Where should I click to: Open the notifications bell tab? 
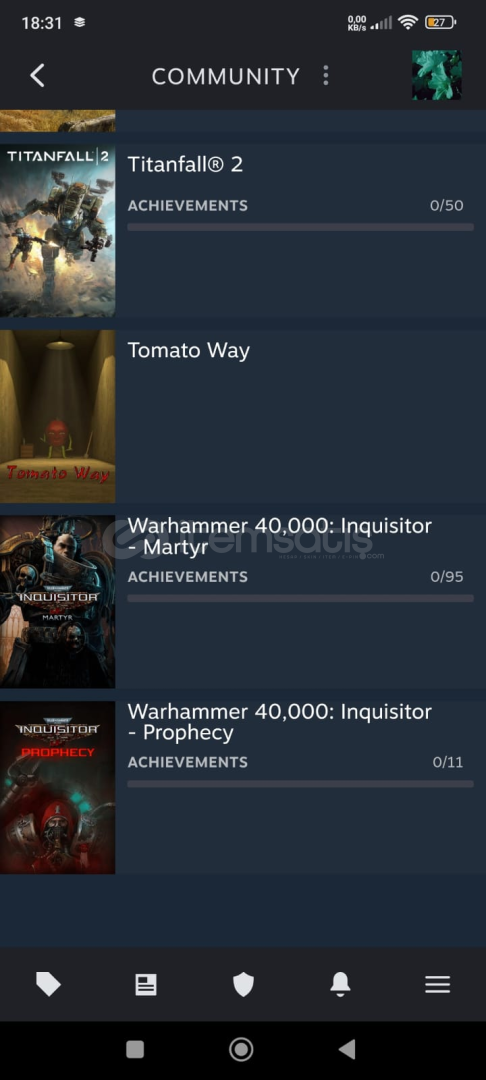[340, 984]
